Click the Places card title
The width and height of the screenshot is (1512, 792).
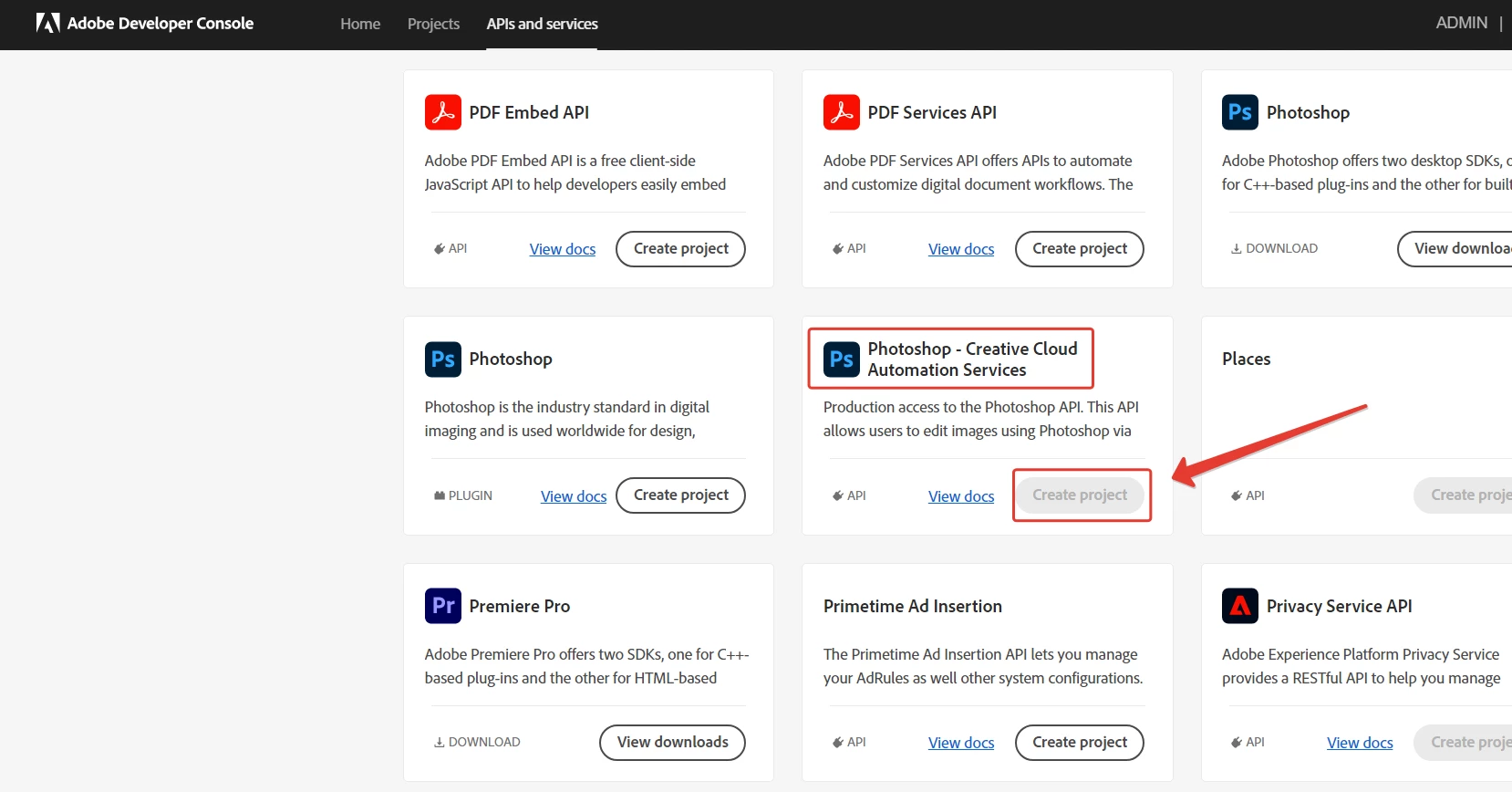click(1246, 359)
